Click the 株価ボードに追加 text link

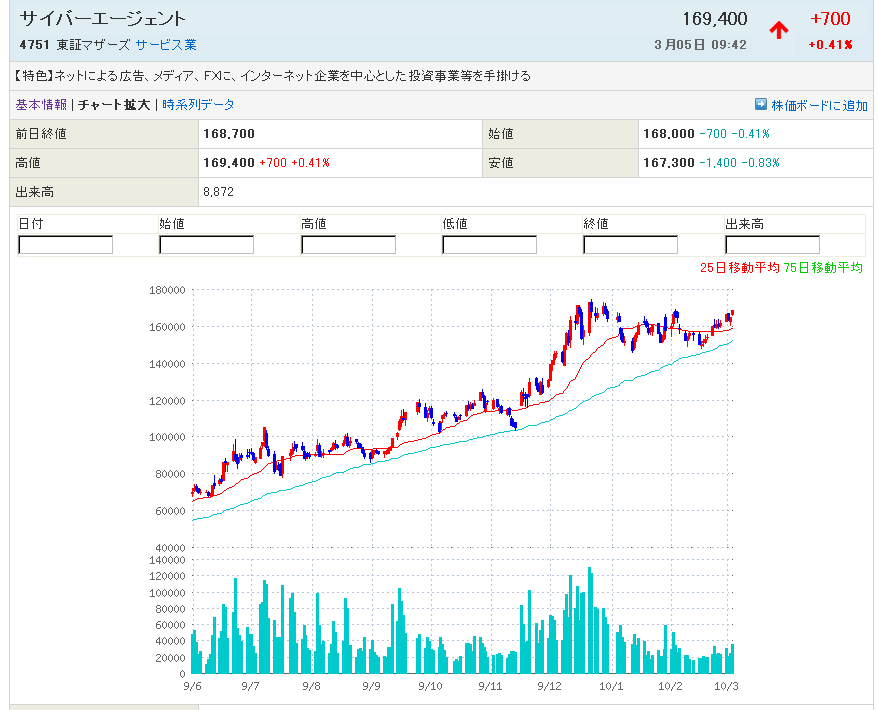click(820, 105)
